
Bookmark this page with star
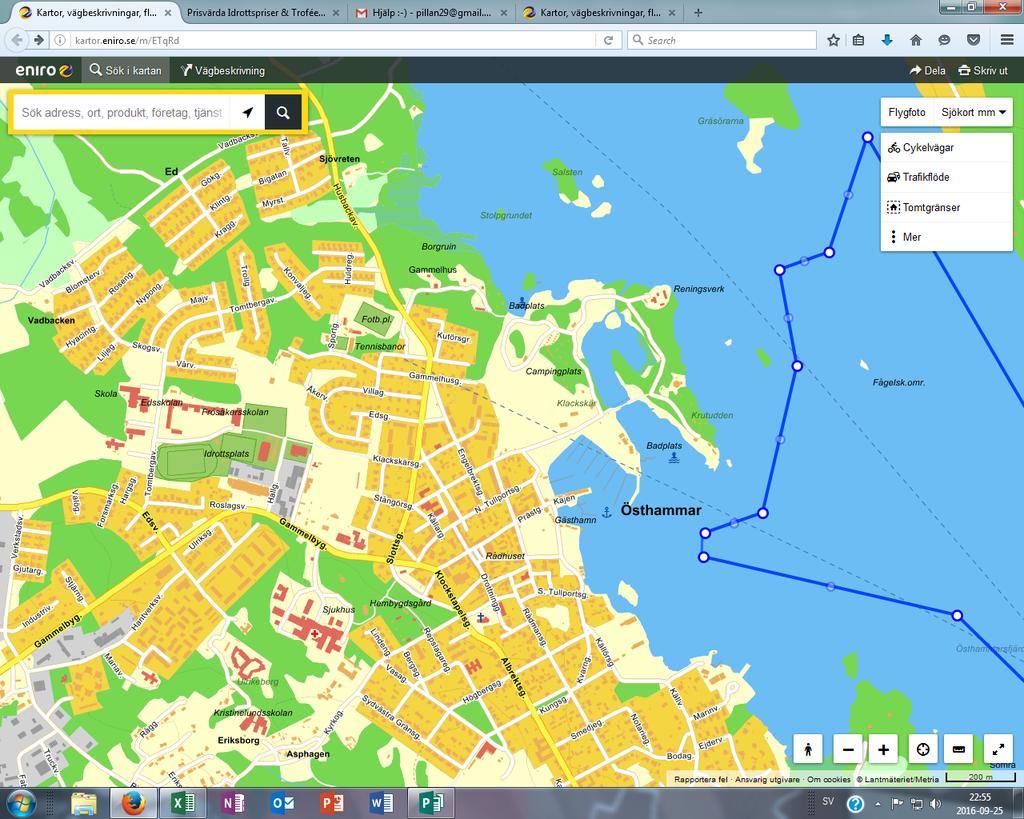point(833,40)
